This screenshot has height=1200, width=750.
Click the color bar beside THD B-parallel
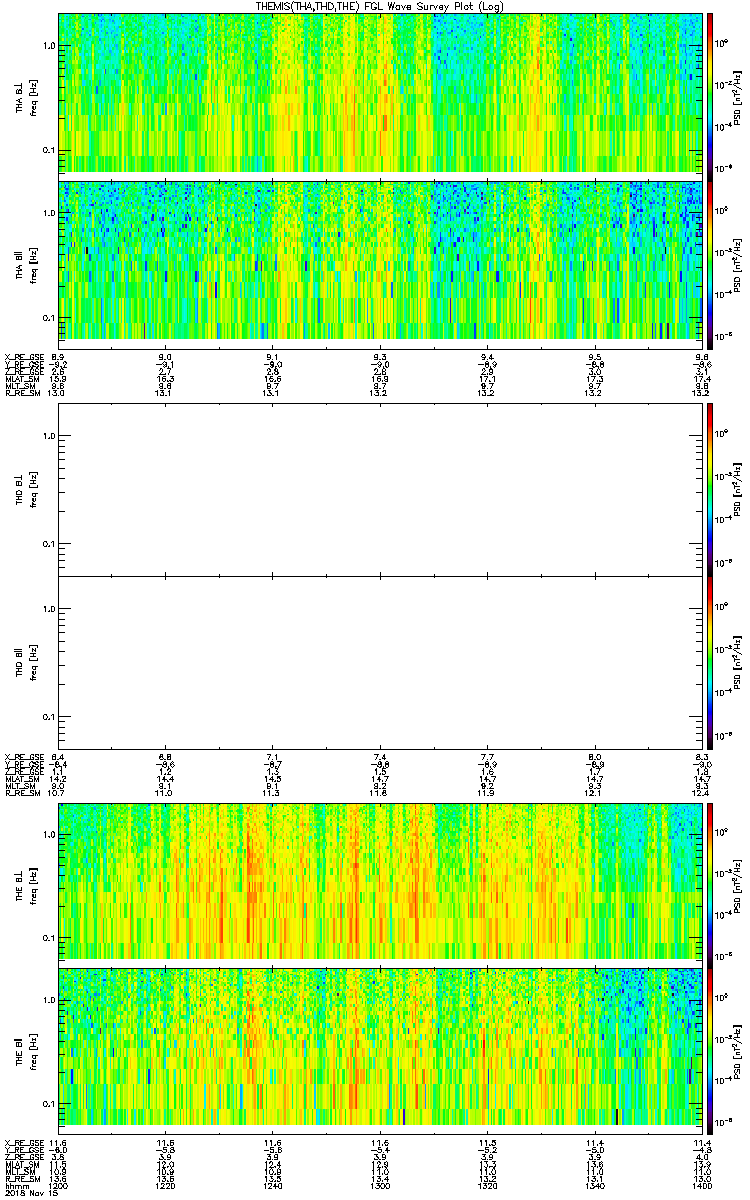[710, 662]
